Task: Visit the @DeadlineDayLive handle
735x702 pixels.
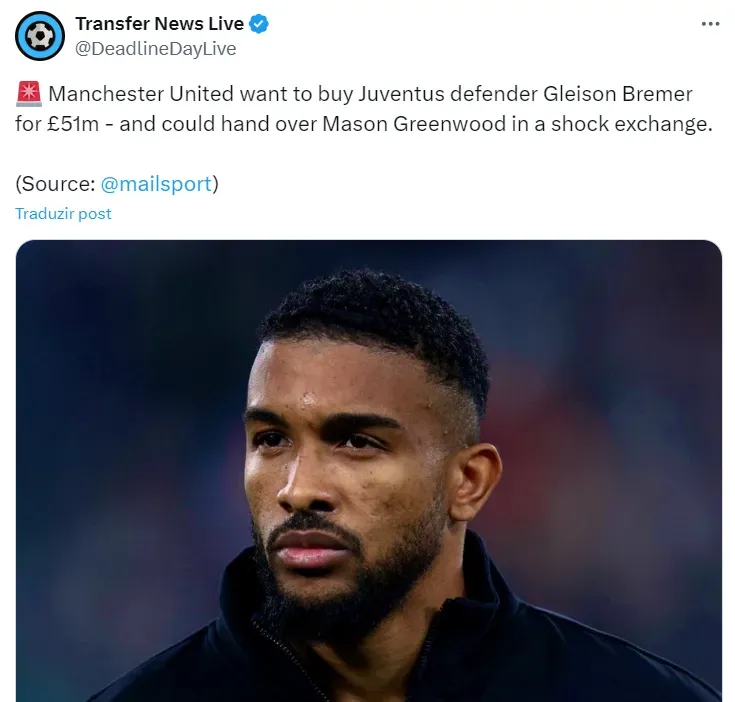Action: click(x=156, y=49)
